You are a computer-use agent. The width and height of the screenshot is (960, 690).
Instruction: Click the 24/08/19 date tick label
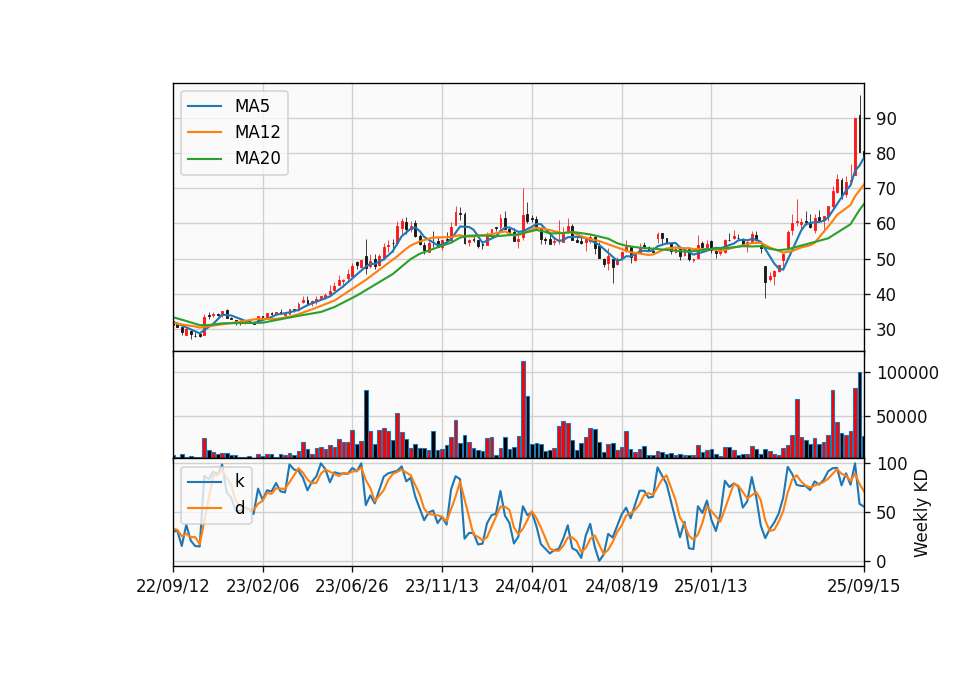tap(621, 586)
